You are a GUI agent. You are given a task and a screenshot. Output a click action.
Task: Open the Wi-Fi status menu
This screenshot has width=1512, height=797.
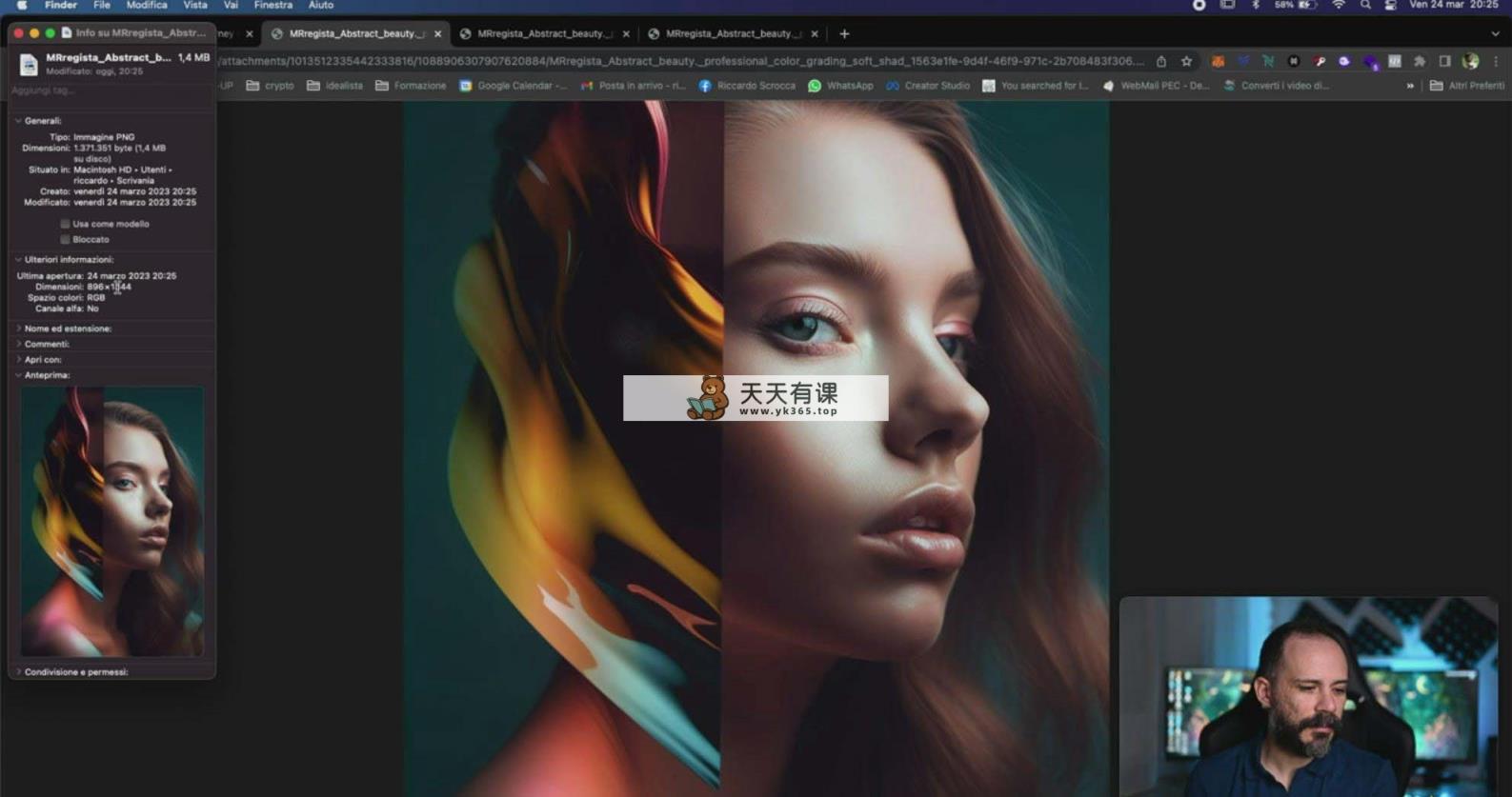click(1339, 6)
